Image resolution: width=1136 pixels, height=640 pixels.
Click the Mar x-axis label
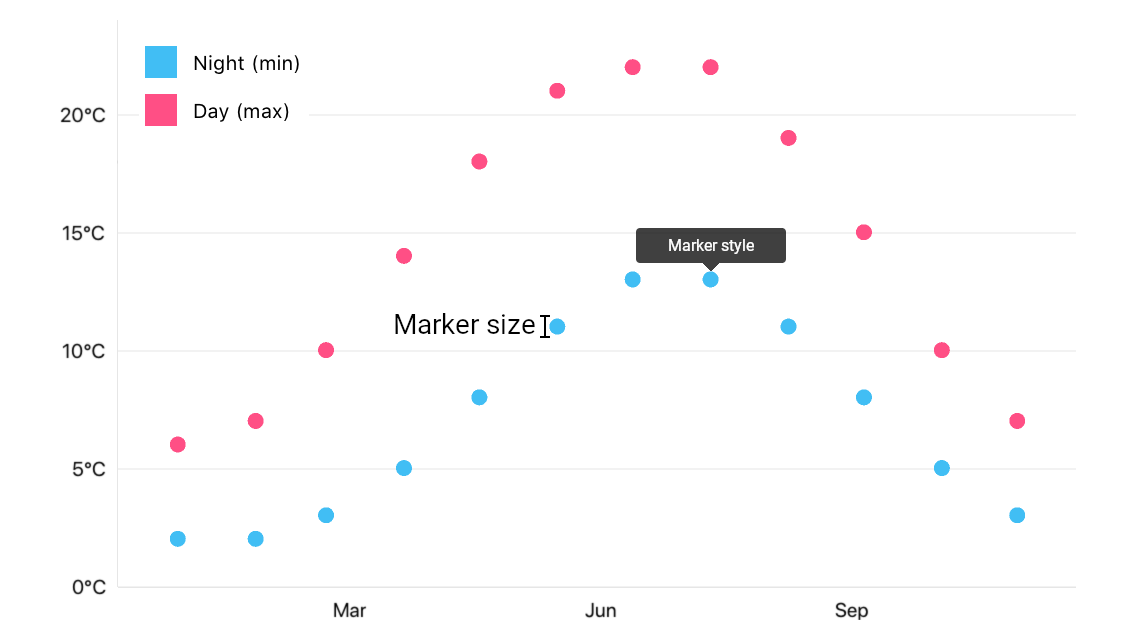click(349, 611)
